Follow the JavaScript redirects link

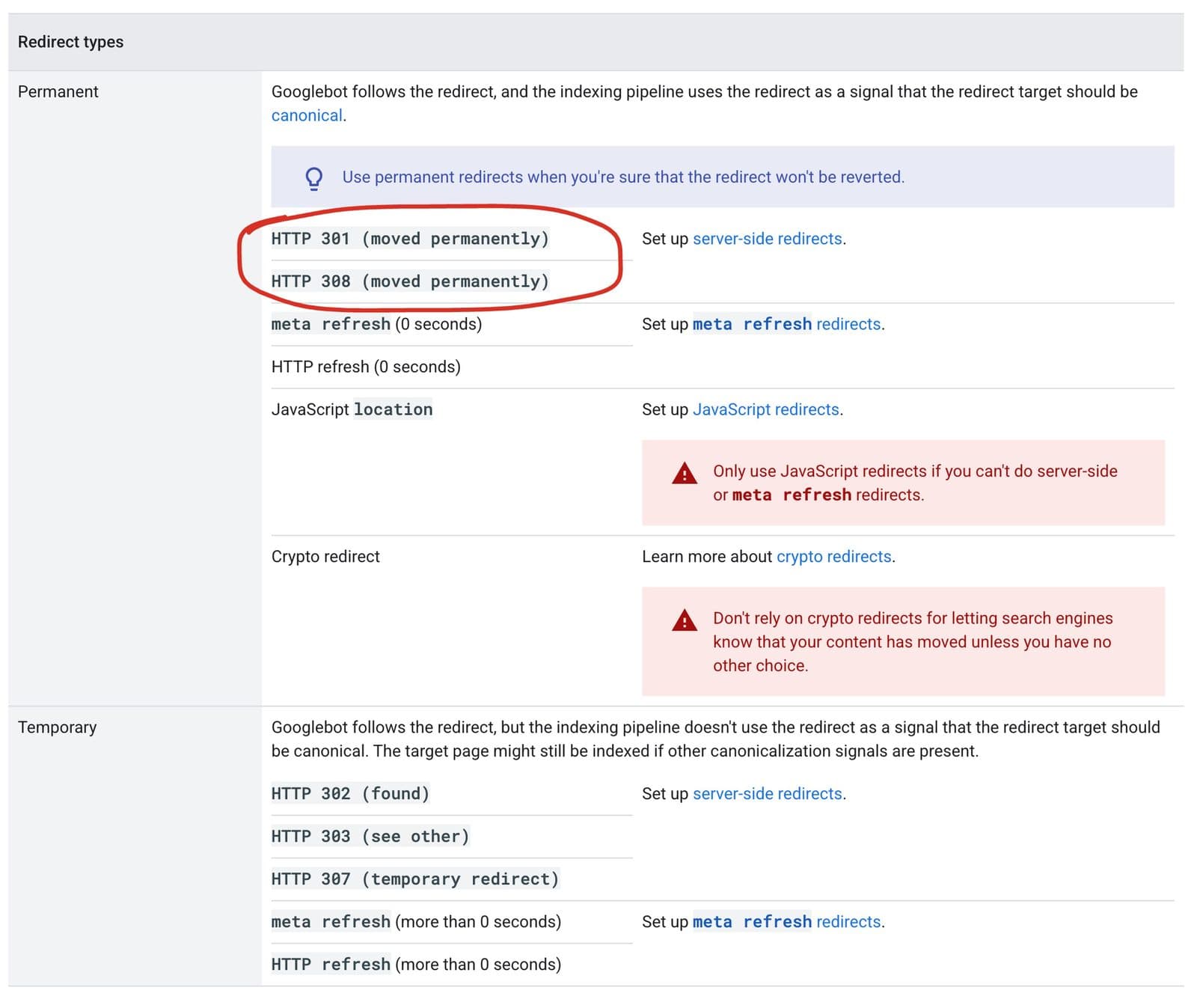[765, 409]
